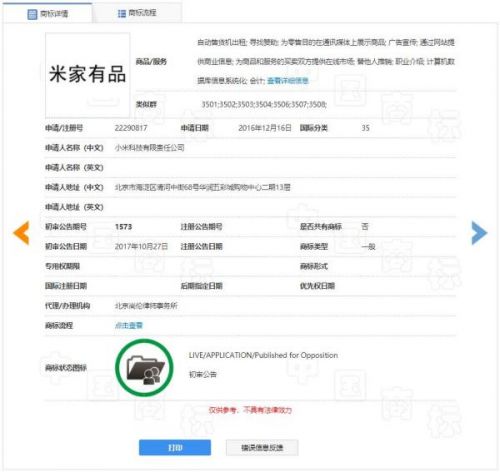The width and height of the screenshot is (500, 472).
Task: Click the 国际注册日期 label
Action: coord(66,286)
